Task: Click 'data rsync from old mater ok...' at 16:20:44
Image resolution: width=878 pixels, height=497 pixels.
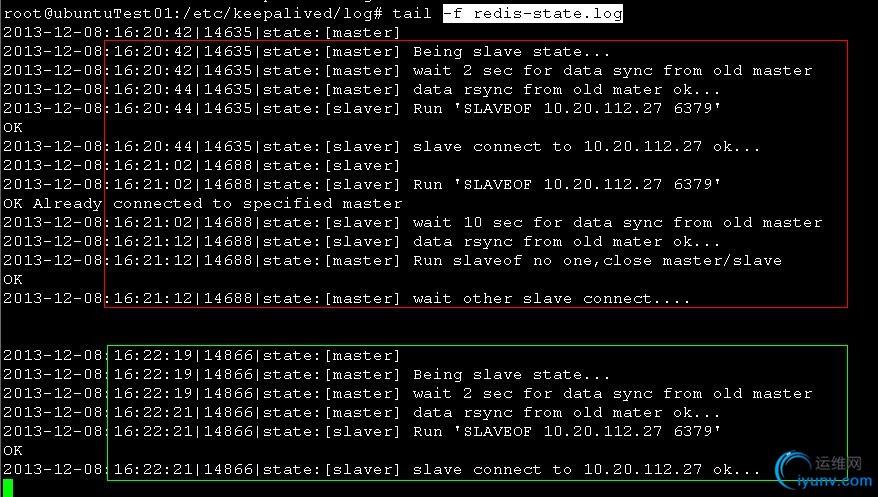Action: click(566, 90)
